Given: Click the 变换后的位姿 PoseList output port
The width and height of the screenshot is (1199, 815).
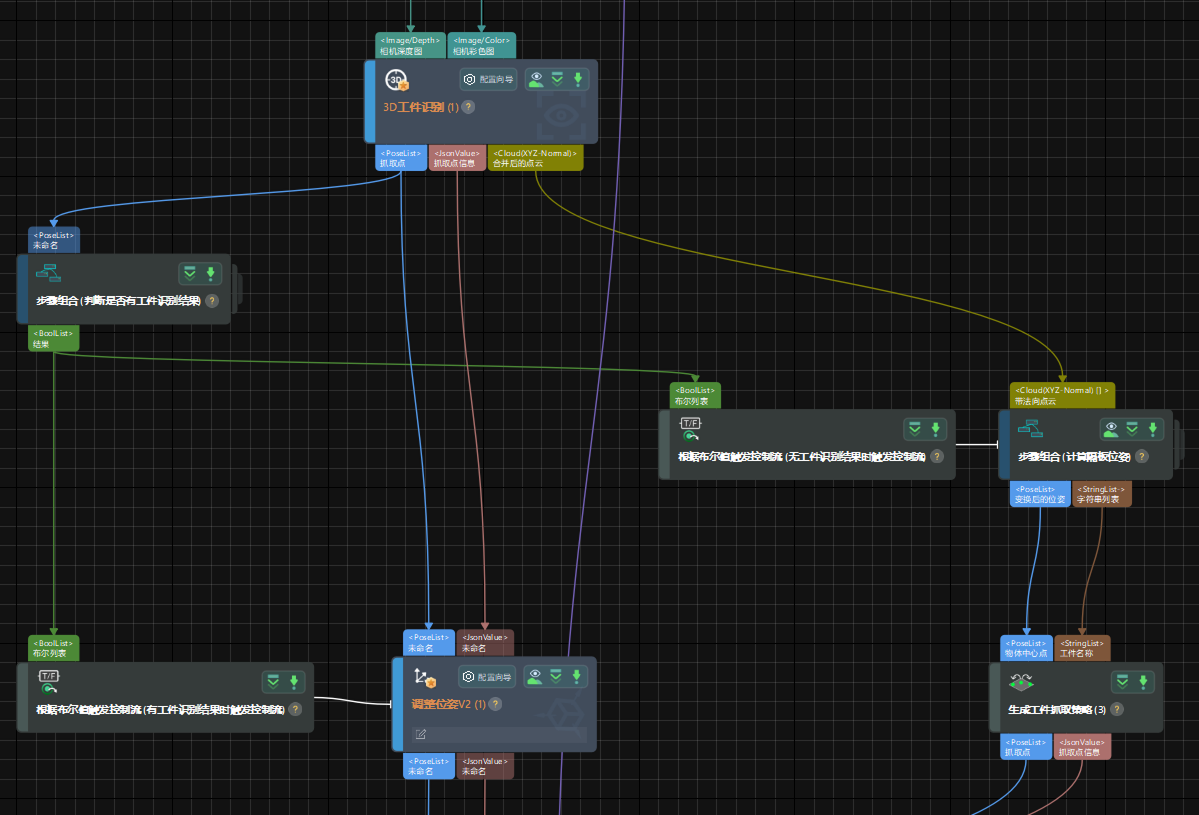Looking at the screenshot, I should (1040, 494).
